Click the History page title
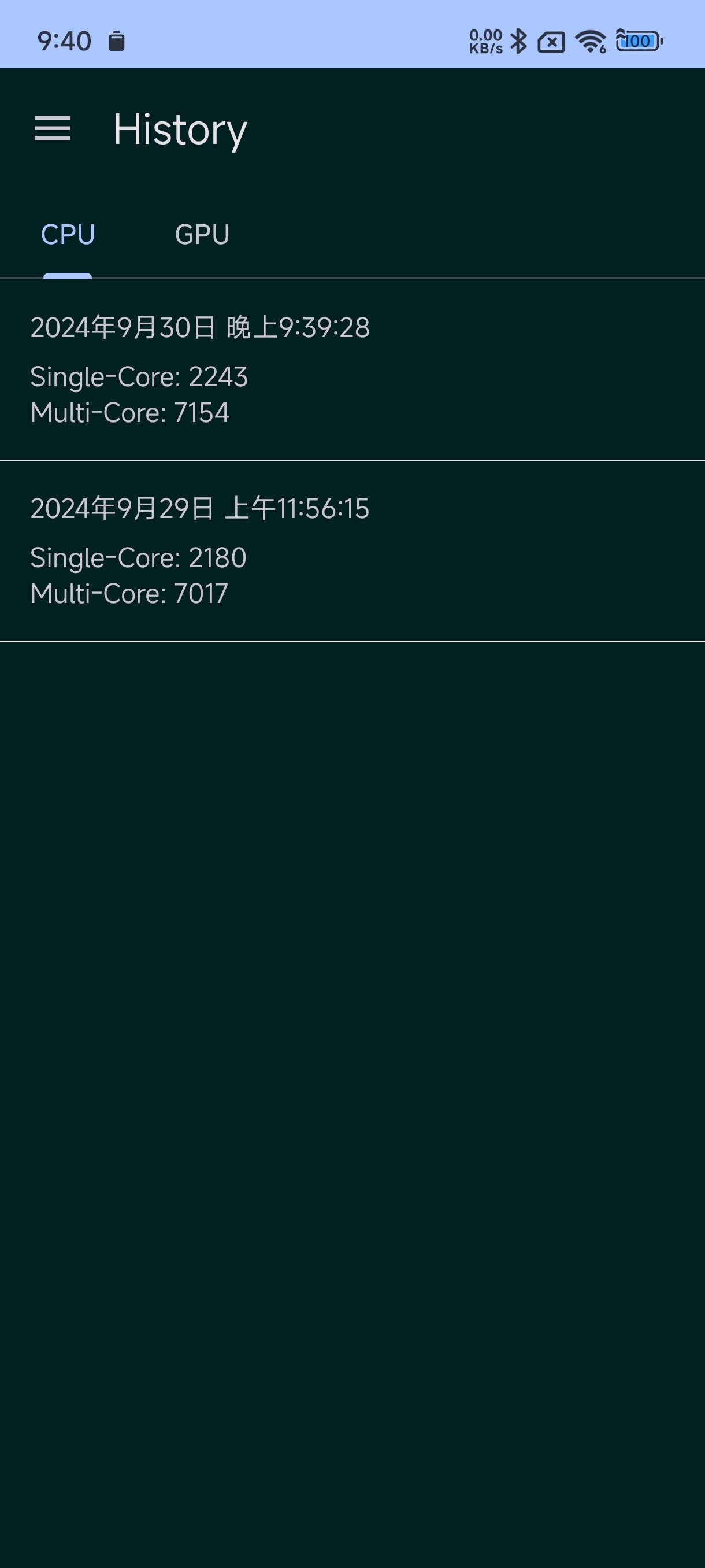 [180, 129]
